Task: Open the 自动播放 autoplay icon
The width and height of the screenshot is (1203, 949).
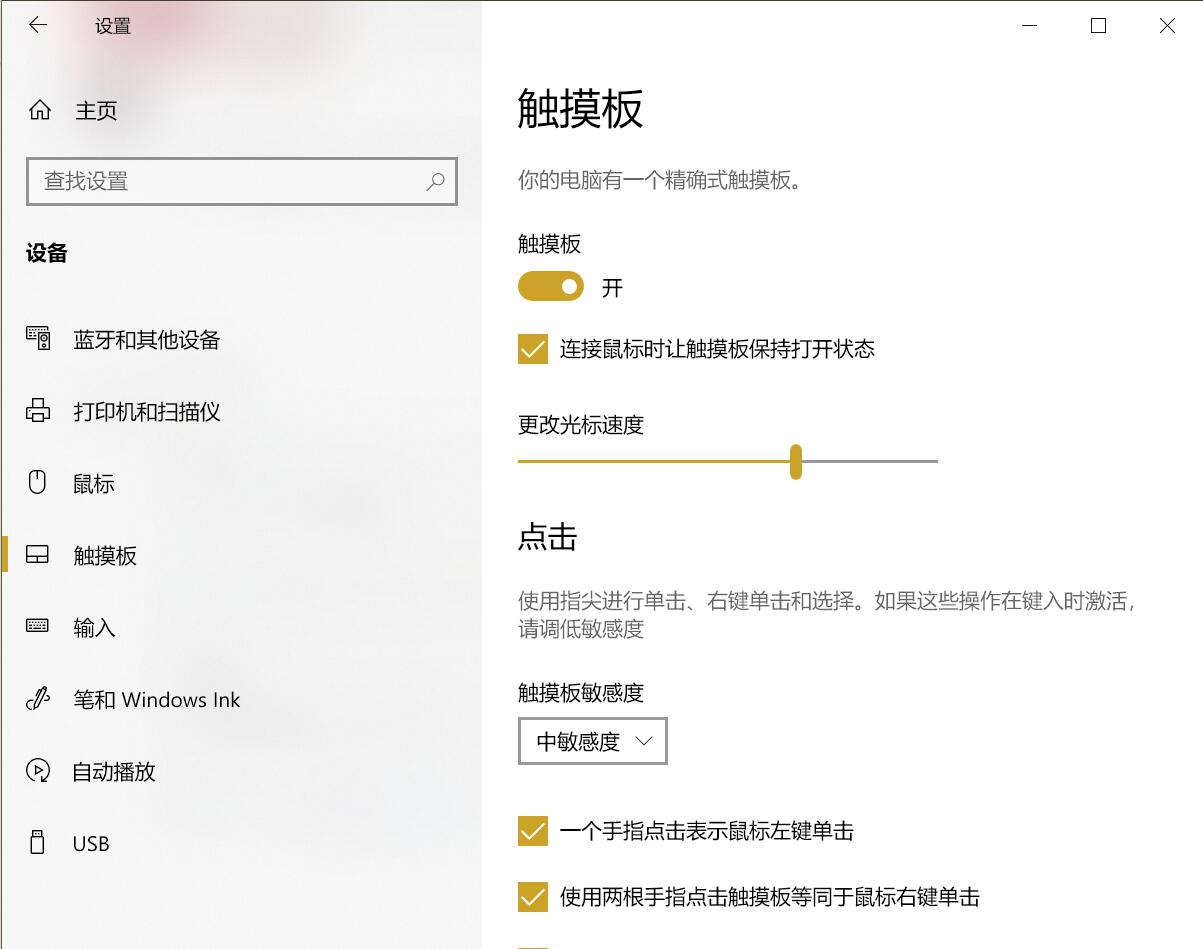Action: click(38, 771)
